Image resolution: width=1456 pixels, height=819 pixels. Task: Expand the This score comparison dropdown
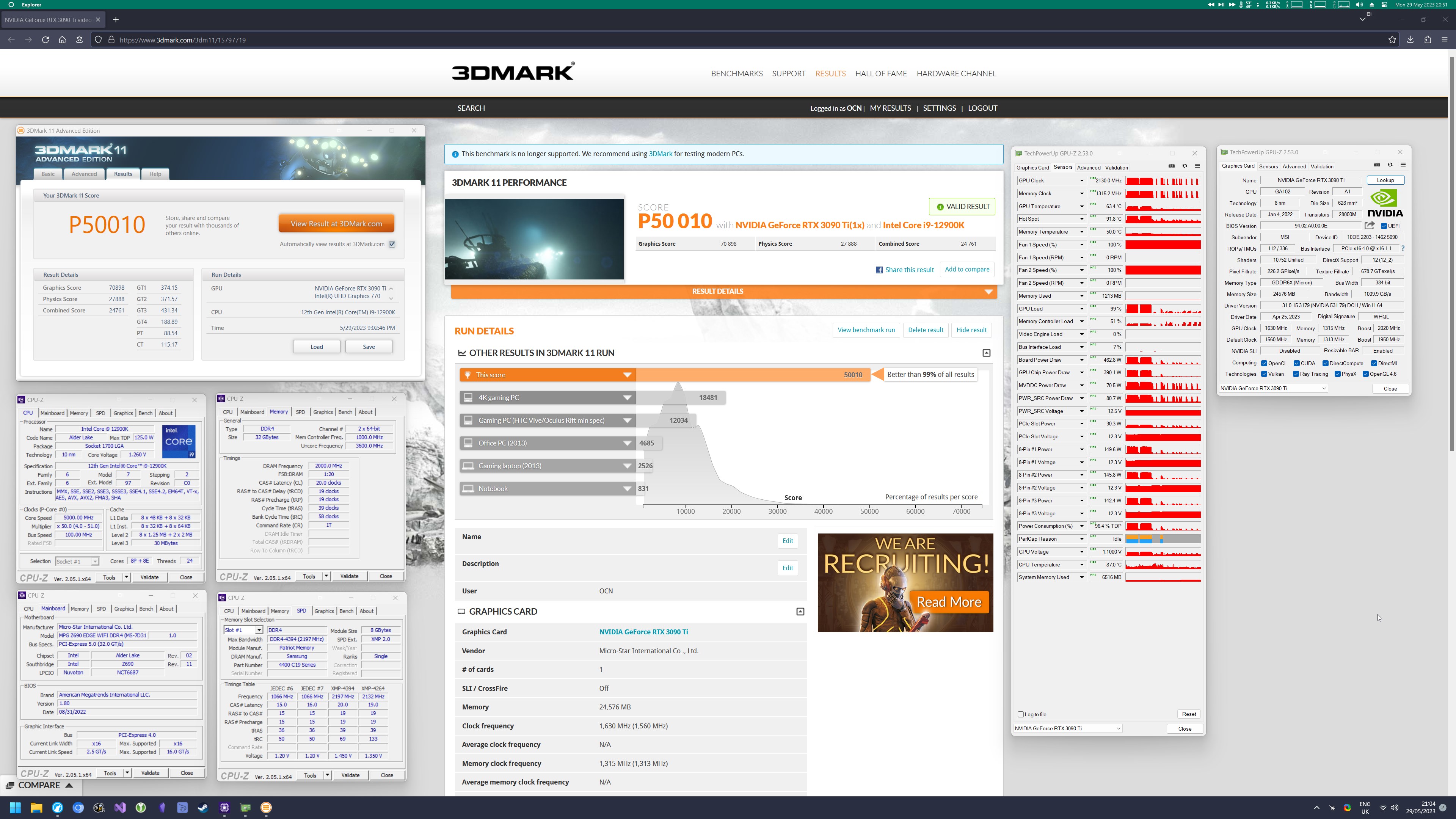[628, 375]
